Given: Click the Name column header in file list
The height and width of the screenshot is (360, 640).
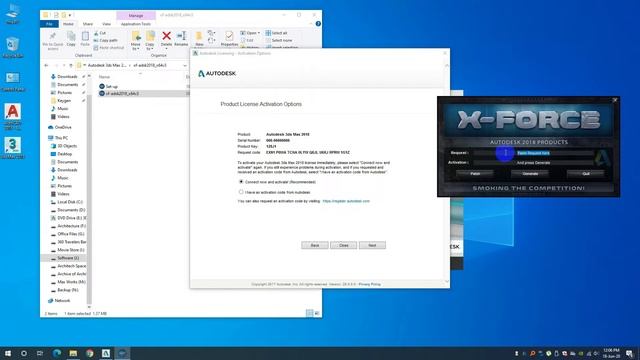Looking at the screenshot, I should click(104, 77).
